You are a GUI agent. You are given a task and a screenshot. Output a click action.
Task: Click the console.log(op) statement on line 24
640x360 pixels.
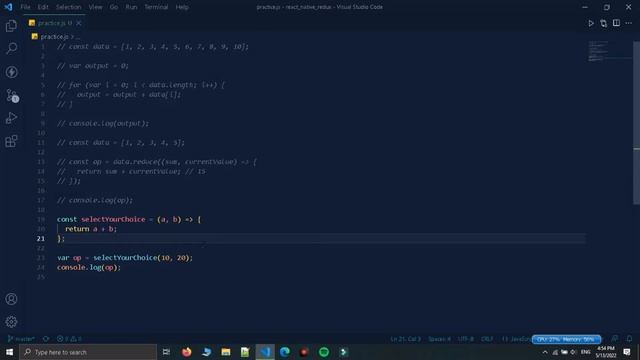(89, 267)
